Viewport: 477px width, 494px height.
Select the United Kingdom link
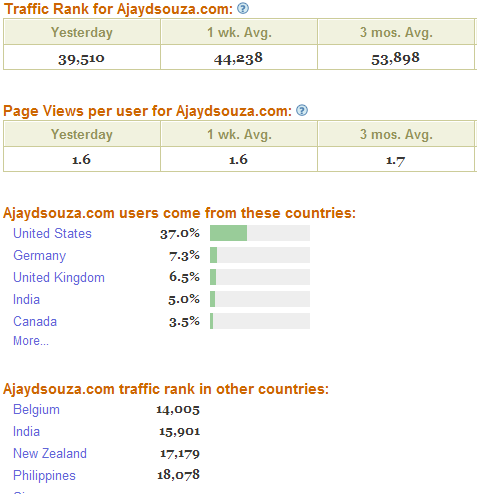click(59, 277)
